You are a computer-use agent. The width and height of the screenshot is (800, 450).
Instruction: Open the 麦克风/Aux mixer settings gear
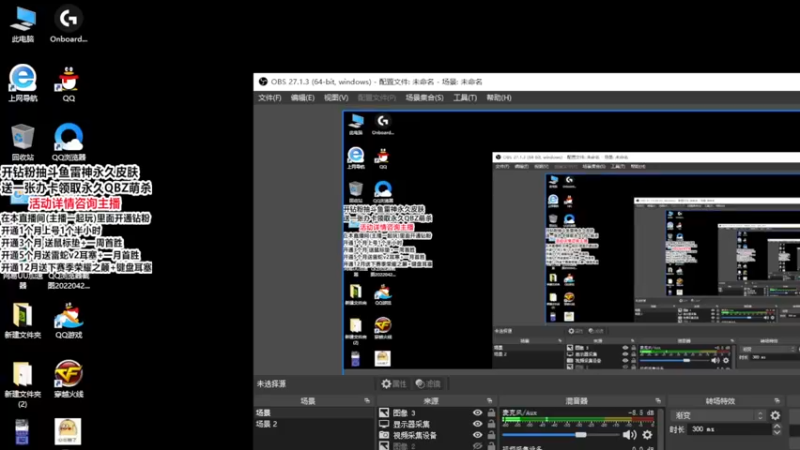coord(647,435)
